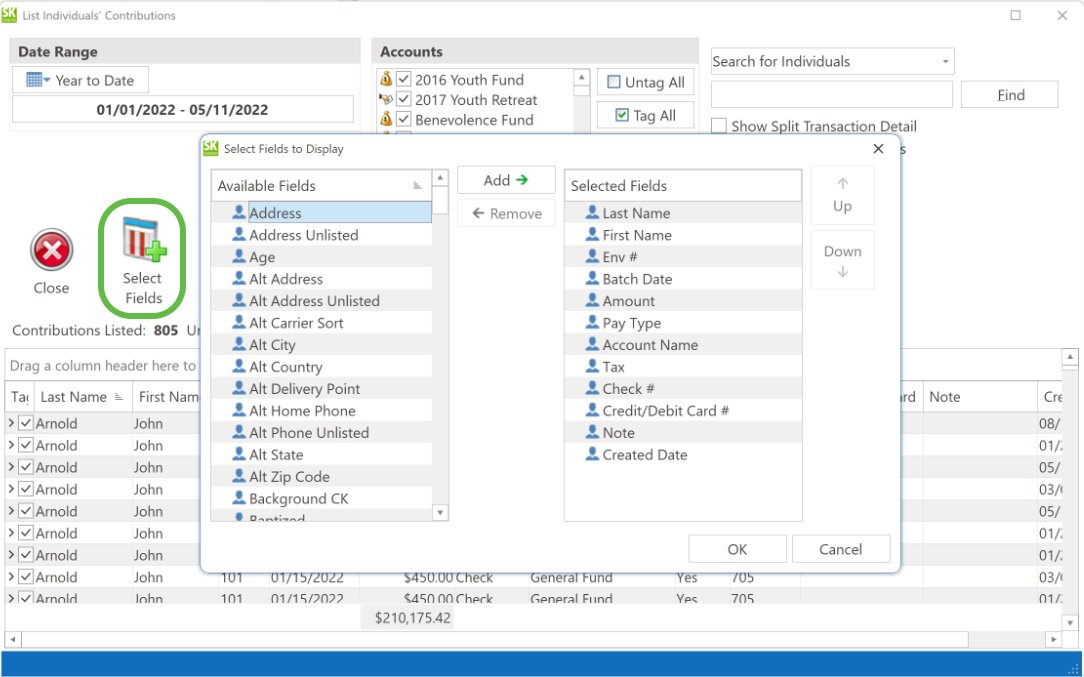Click the Up arrow to reorder selected fields
1084x677 pixels.
click(841, 195)
